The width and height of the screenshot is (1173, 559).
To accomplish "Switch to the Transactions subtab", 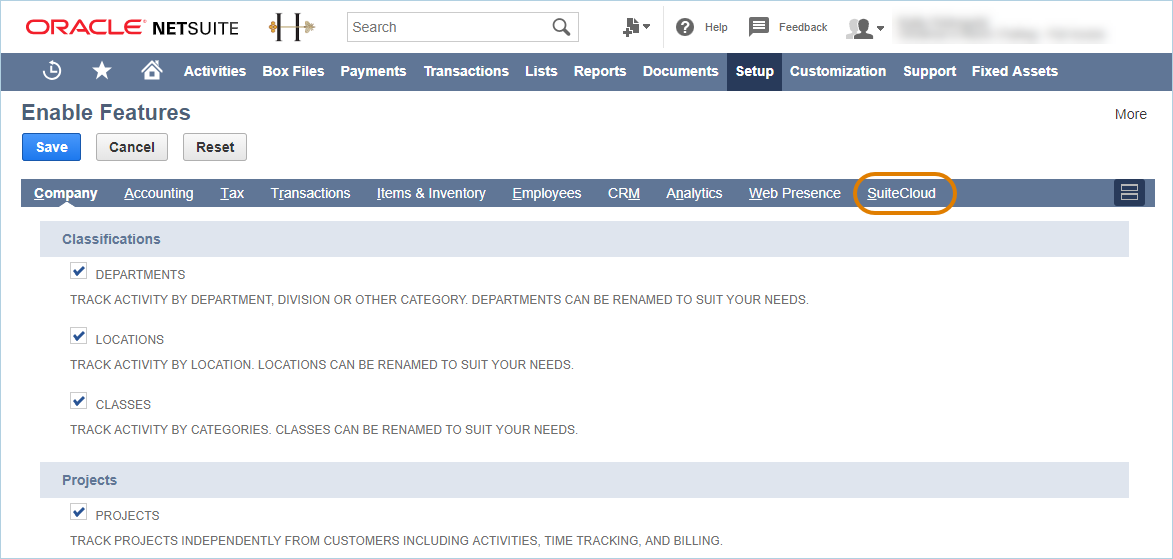I will (x=310, y=193).
